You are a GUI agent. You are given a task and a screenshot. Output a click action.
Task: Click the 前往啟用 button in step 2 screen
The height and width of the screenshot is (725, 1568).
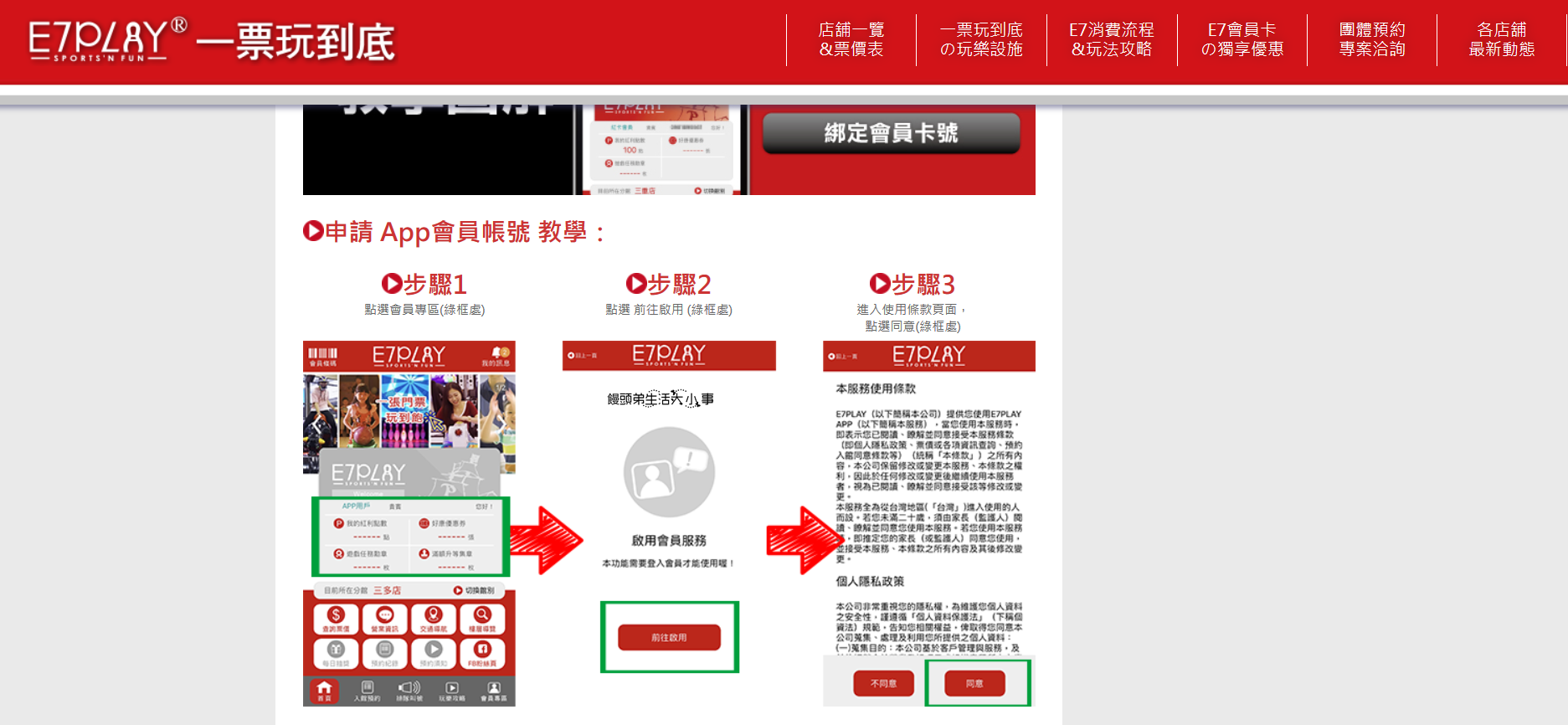point(669,637)
